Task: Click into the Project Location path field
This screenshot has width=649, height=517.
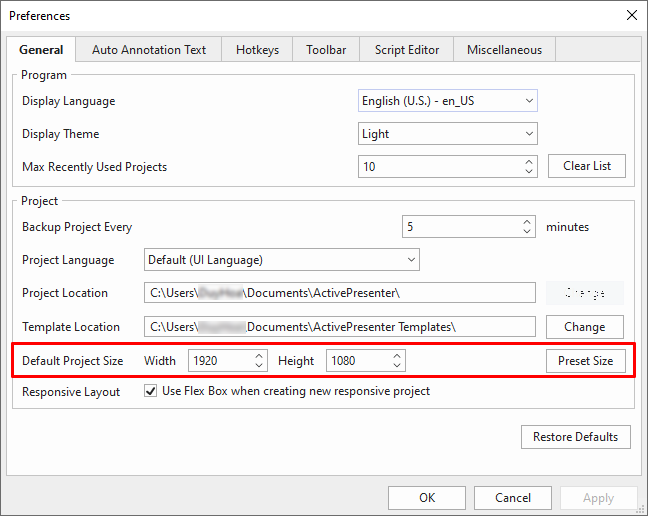Action: 340,293
